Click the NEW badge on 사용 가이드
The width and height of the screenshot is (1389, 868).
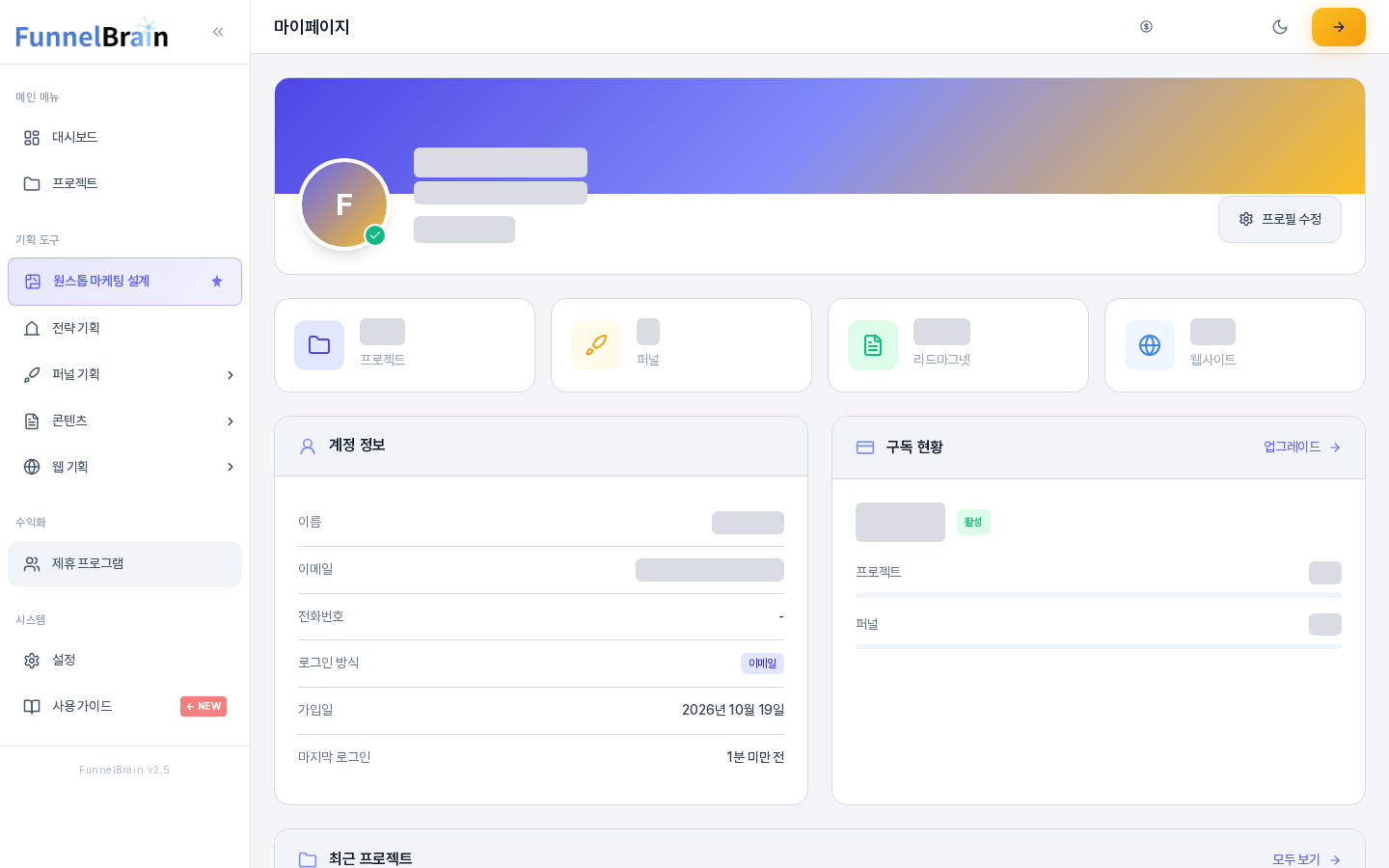[x=204, y=706]
